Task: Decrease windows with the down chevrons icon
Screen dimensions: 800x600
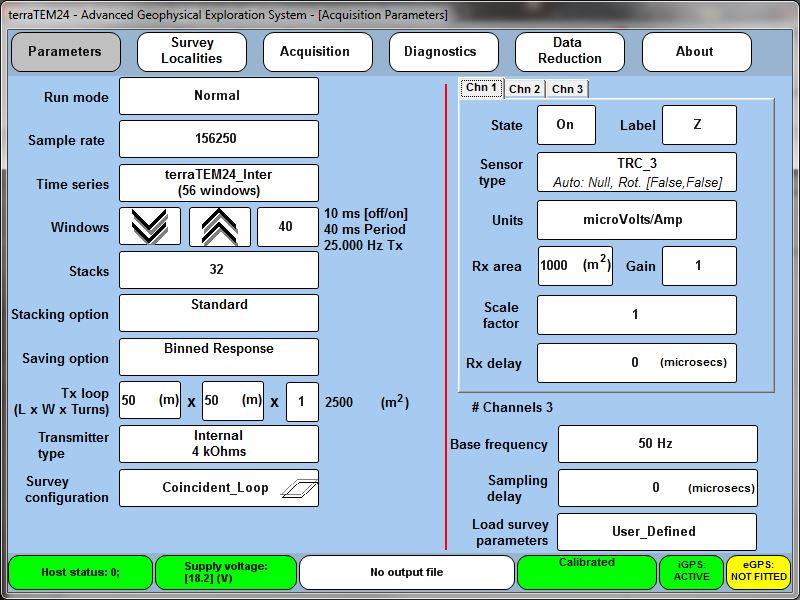Action: click(x=150, y=227)
